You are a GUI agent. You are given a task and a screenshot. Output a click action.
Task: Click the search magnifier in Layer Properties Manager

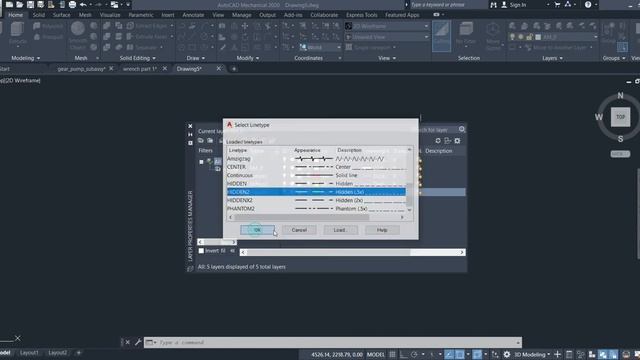(x=462, y=129)
